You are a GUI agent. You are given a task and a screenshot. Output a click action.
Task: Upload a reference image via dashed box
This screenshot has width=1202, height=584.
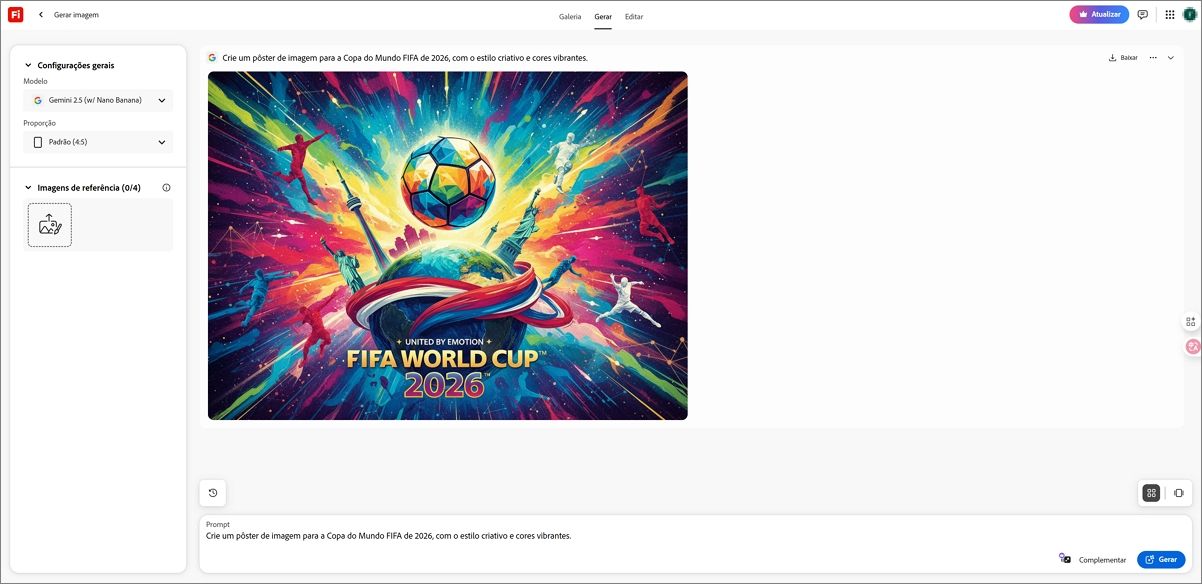50,225
